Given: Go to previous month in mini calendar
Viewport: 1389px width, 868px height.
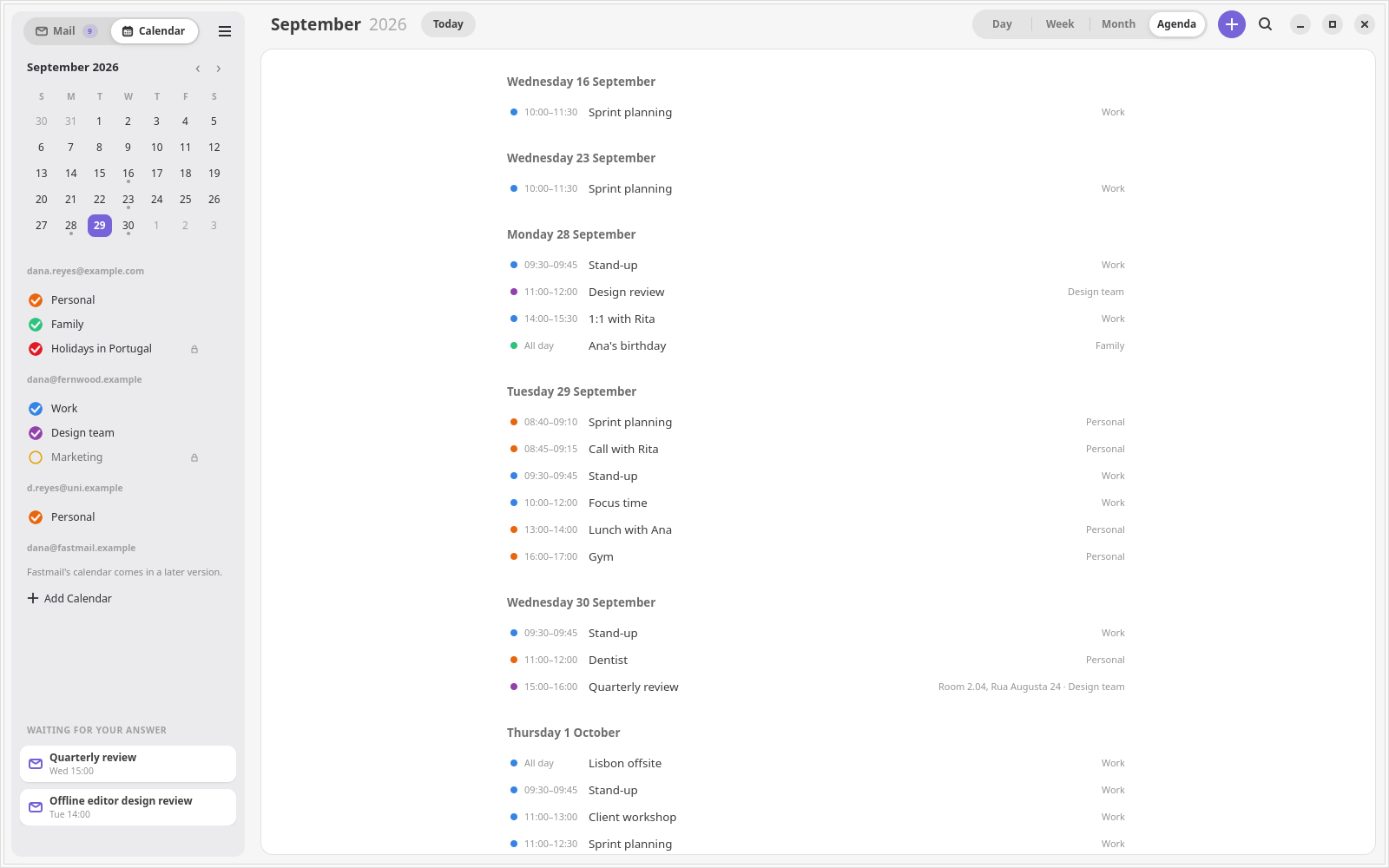Looking at the screenshot, I should (198, 69).
